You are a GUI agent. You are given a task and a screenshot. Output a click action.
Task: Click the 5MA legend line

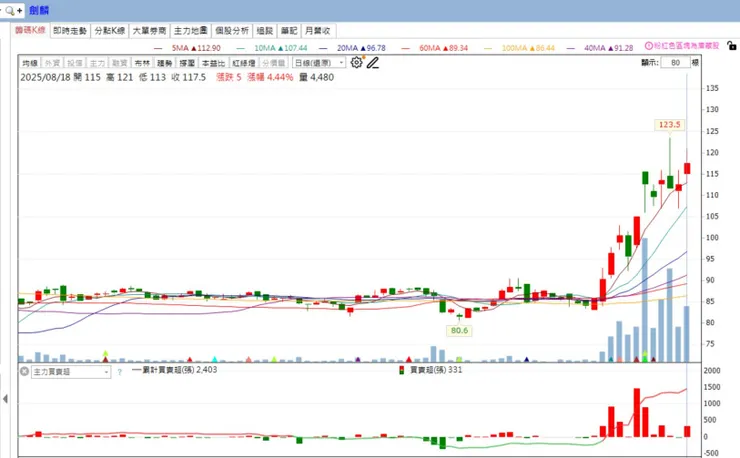pos(187,48)
